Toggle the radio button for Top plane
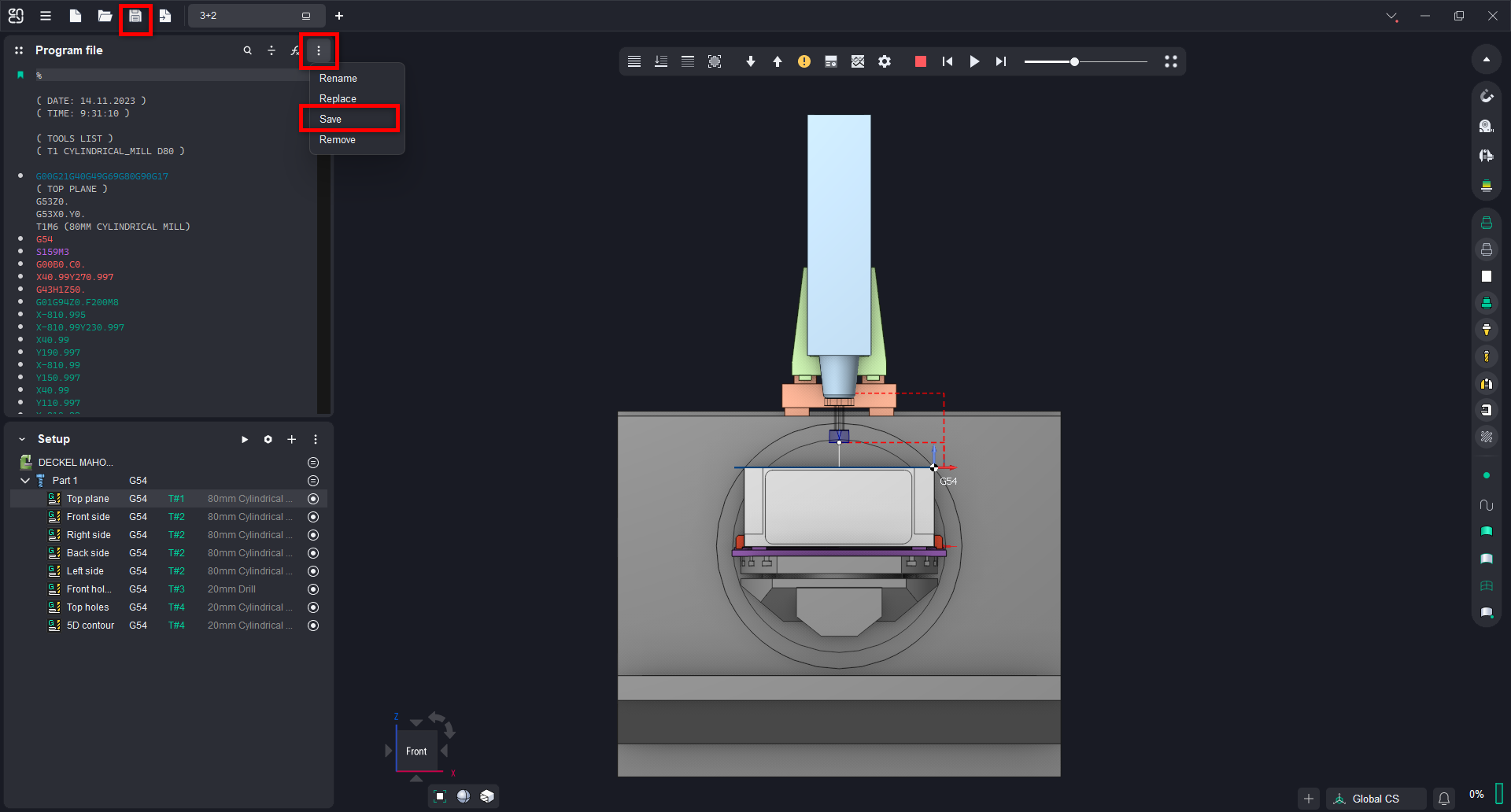Image resolution: width=1511 pixels, height=812 pixels. 313,499
